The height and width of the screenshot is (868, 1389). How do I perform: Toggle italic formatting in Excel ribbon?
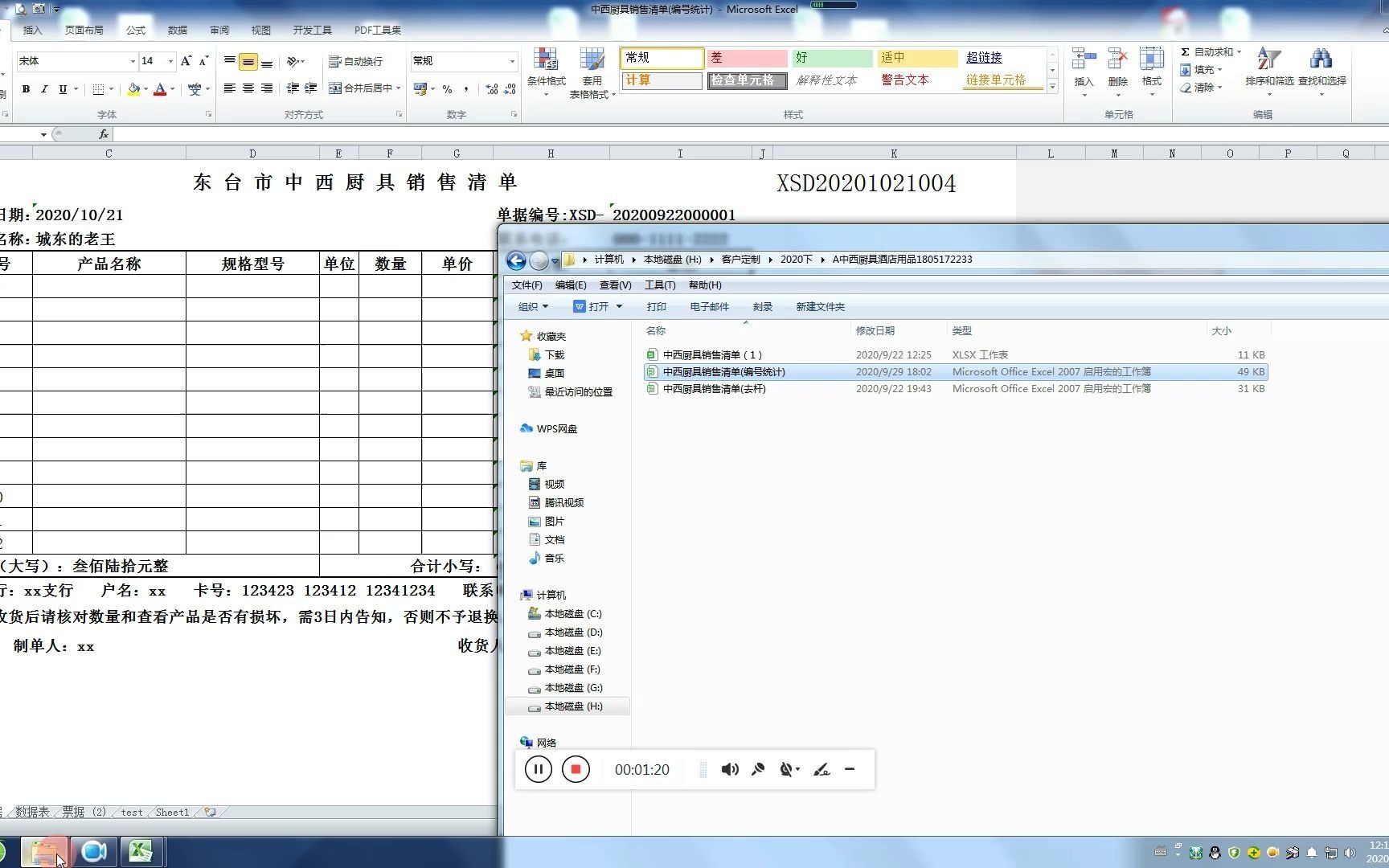[44, 89]
